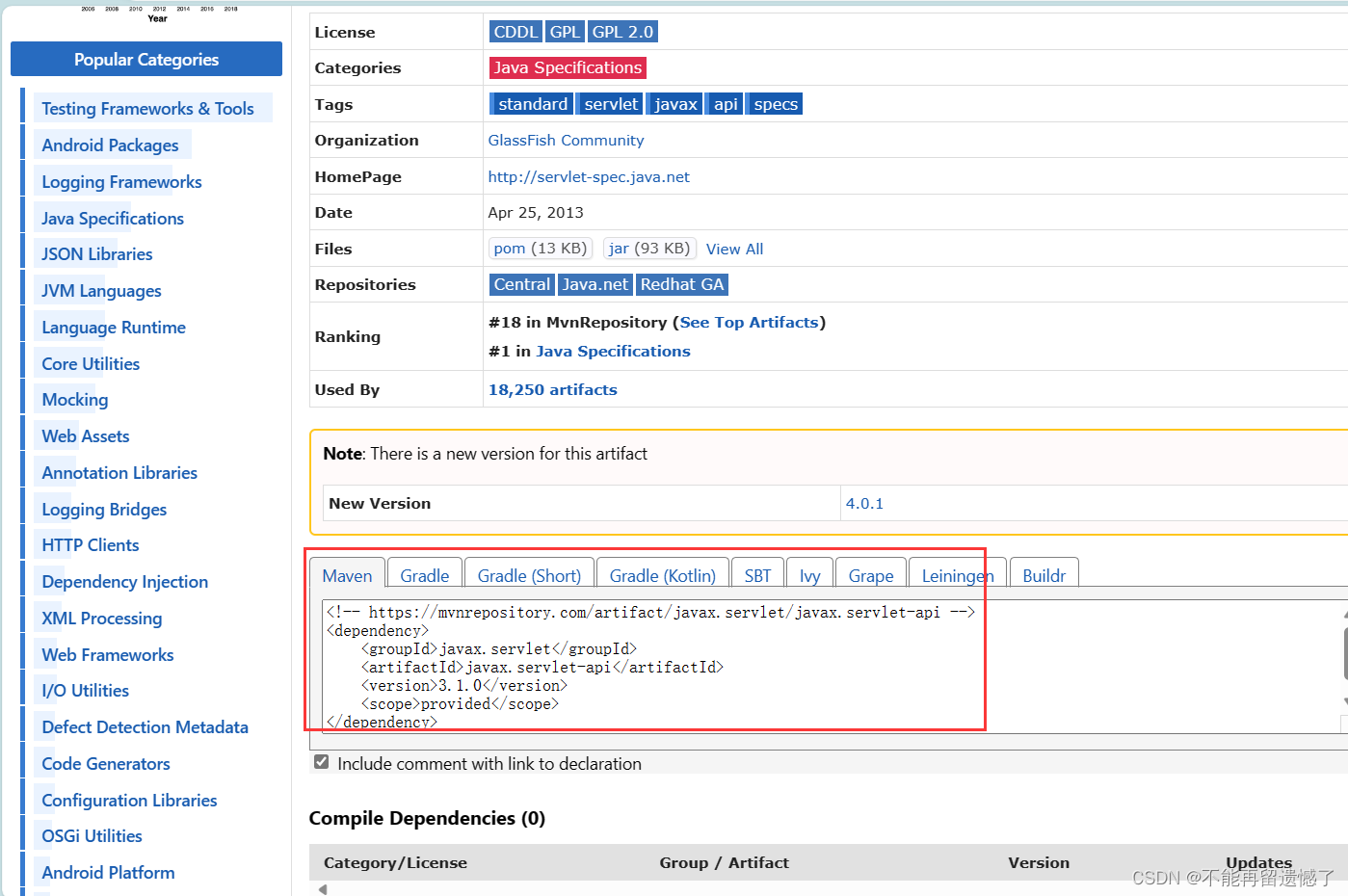Click the api tag
This screenshot has height=896, width=1348.
pyautogui.click(x=726, y=104)
